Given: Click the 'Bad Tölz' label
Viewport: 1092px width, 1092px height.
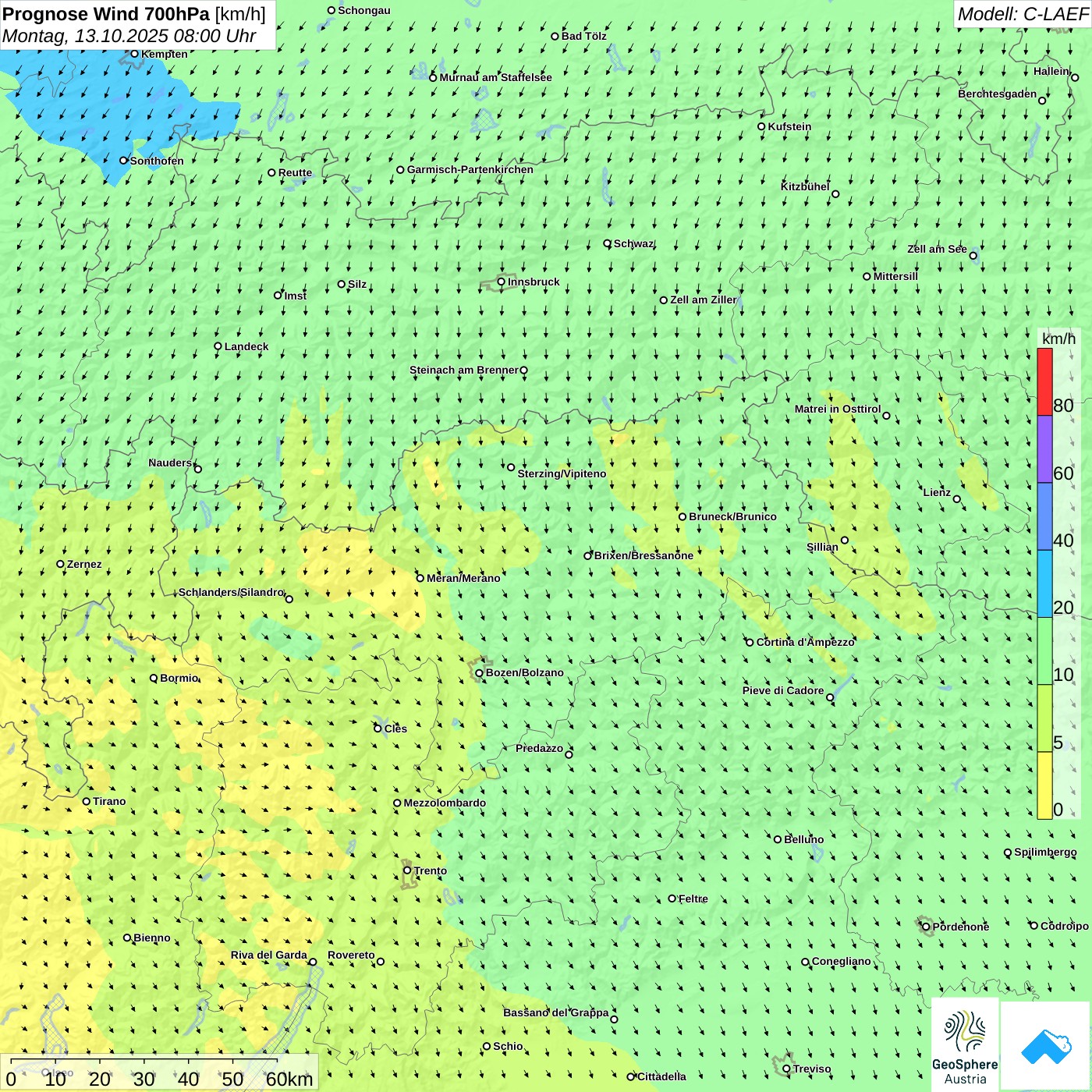Looking at the screenshot, I should (x=583, y=36).
